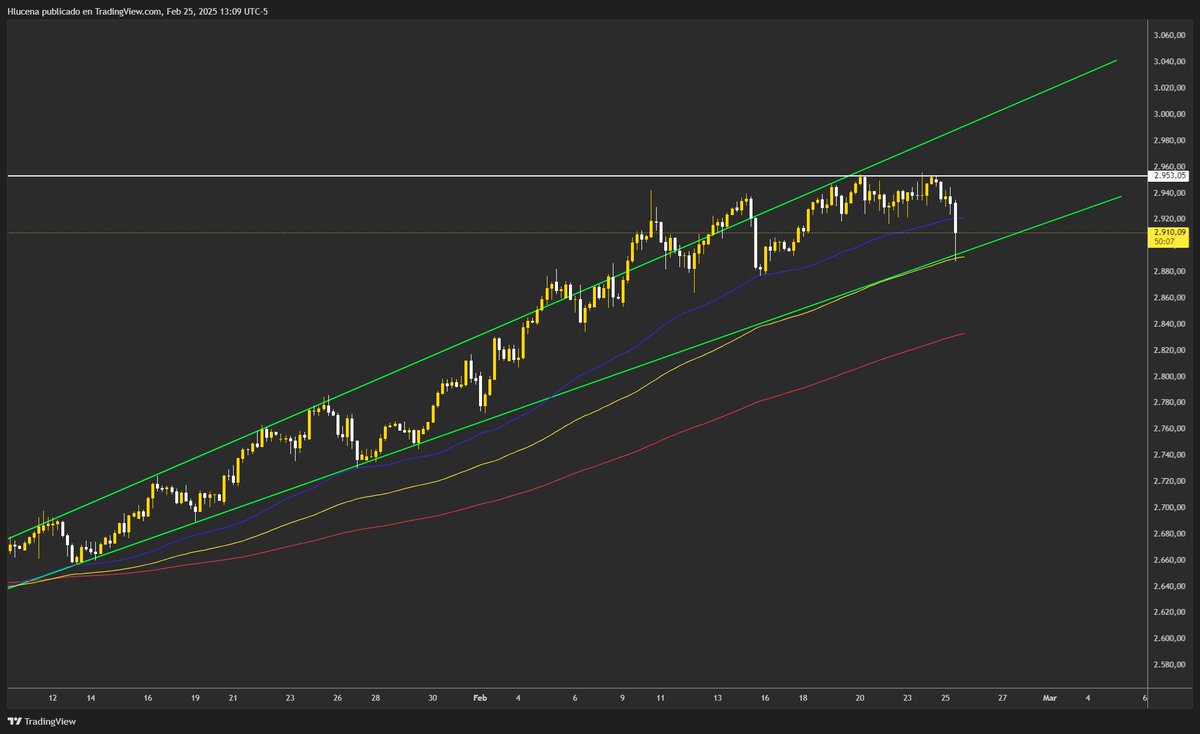Click the 3.020,00 price axis label
The image size is (1200, 734).
point(1168,87)
